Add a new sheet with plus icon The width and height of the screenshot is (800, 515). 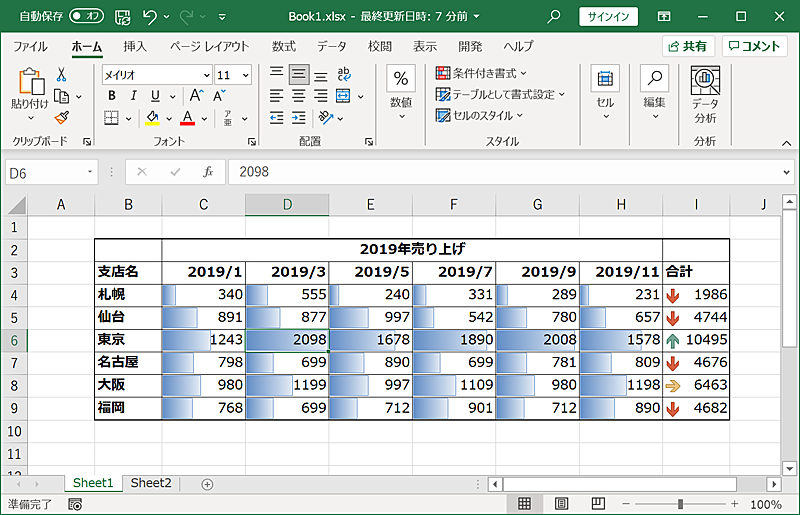[207, 484]
